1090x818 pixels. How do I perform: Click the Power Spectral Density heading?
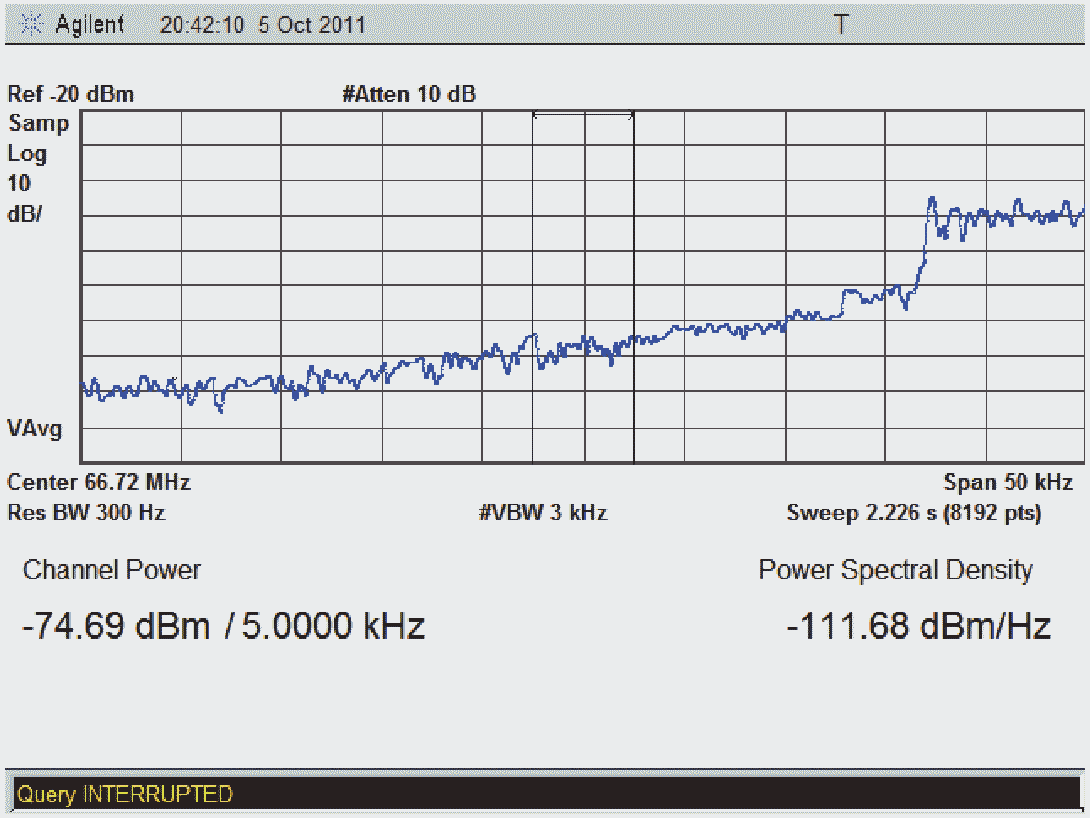point(895,570)
